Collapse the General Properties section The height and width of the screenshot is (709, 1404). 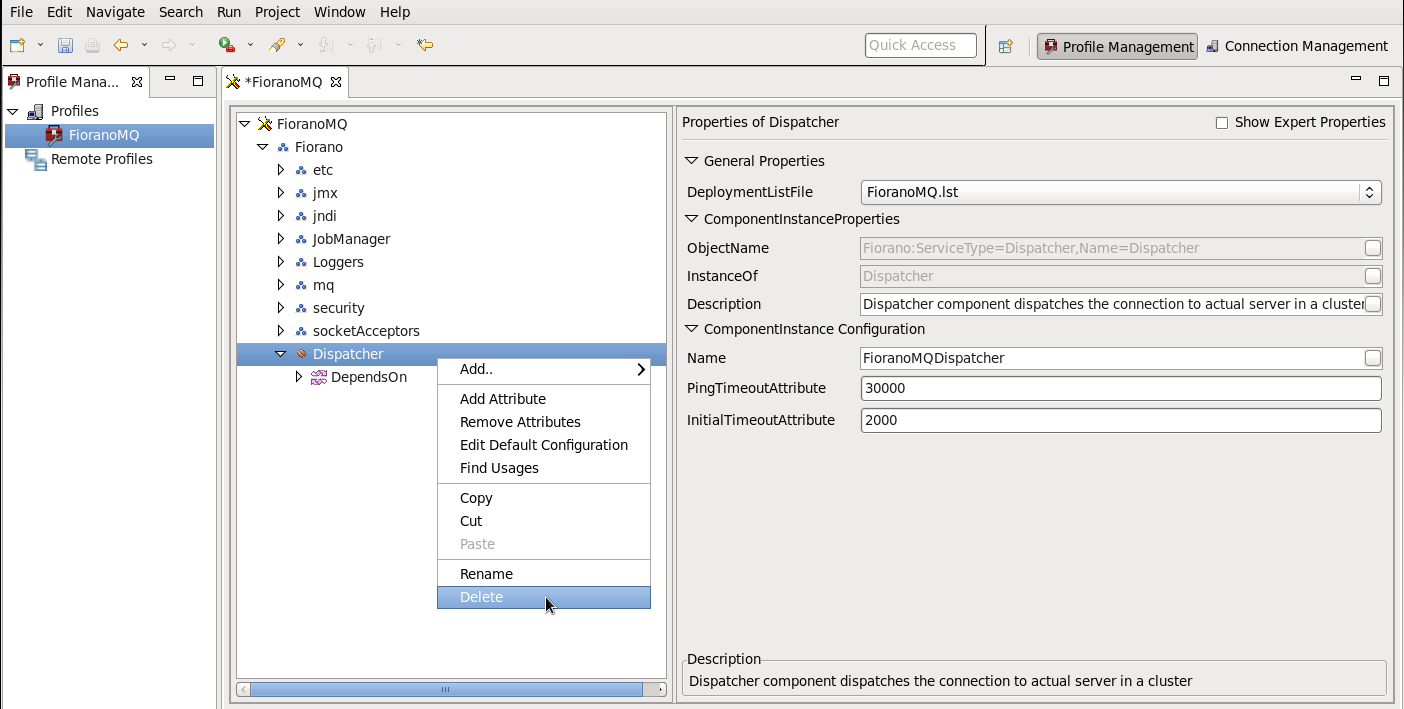(691, 161)
